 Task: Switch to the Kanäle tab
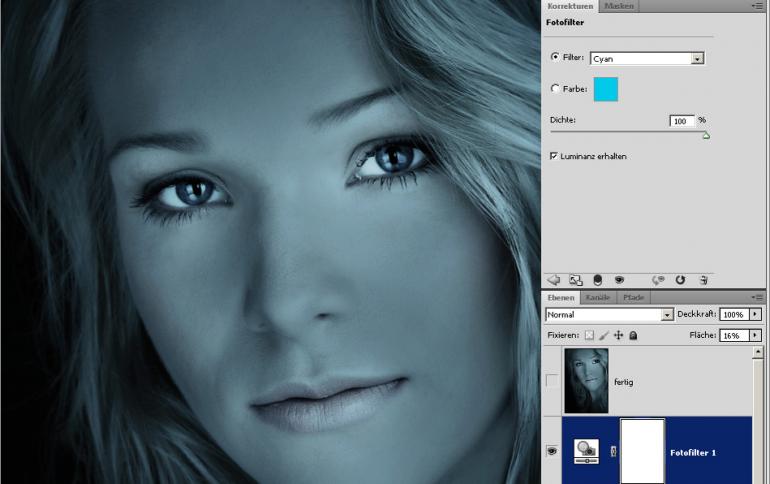click(598, 297)
